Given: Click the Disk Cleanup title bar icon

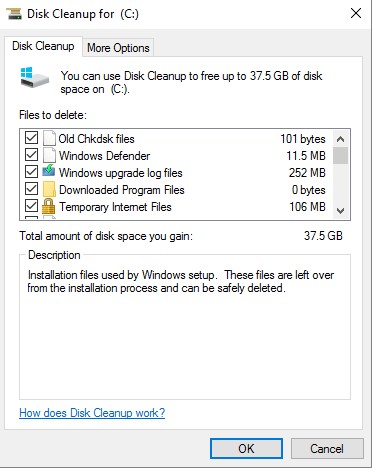Looking at the screenshot, I should [x=14, y=14].
